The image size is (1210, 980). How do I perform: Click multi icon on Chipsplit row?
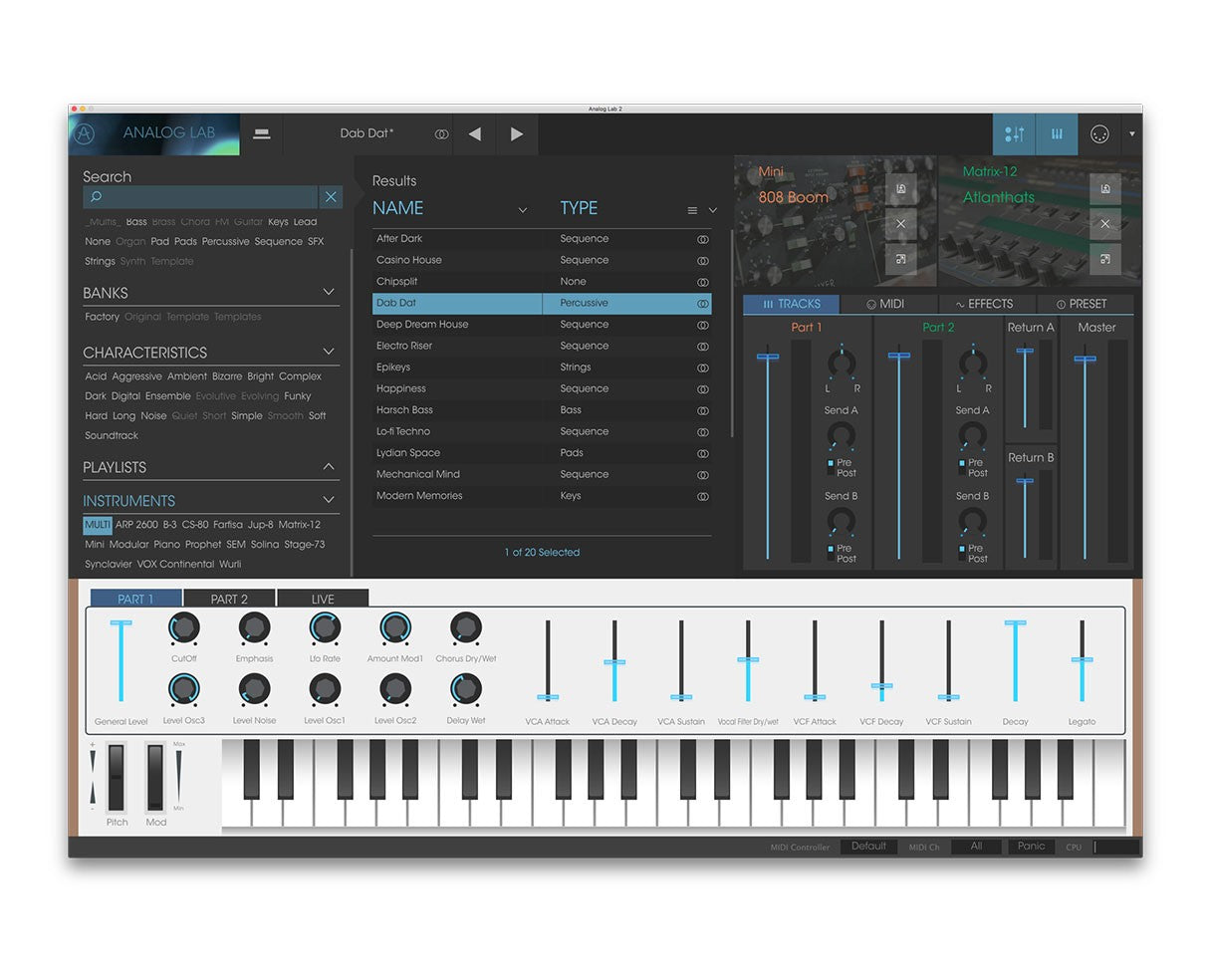point(702,282)
